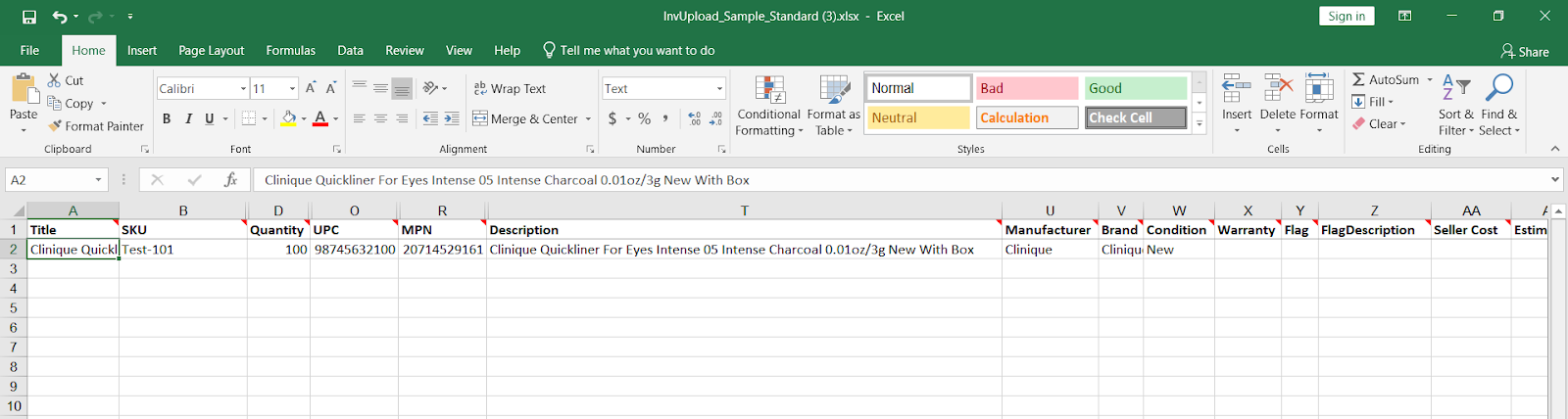Viewport: 1568px width, 419px height.
Task: Collapse the ribbon
Action: pos(1555,149)
